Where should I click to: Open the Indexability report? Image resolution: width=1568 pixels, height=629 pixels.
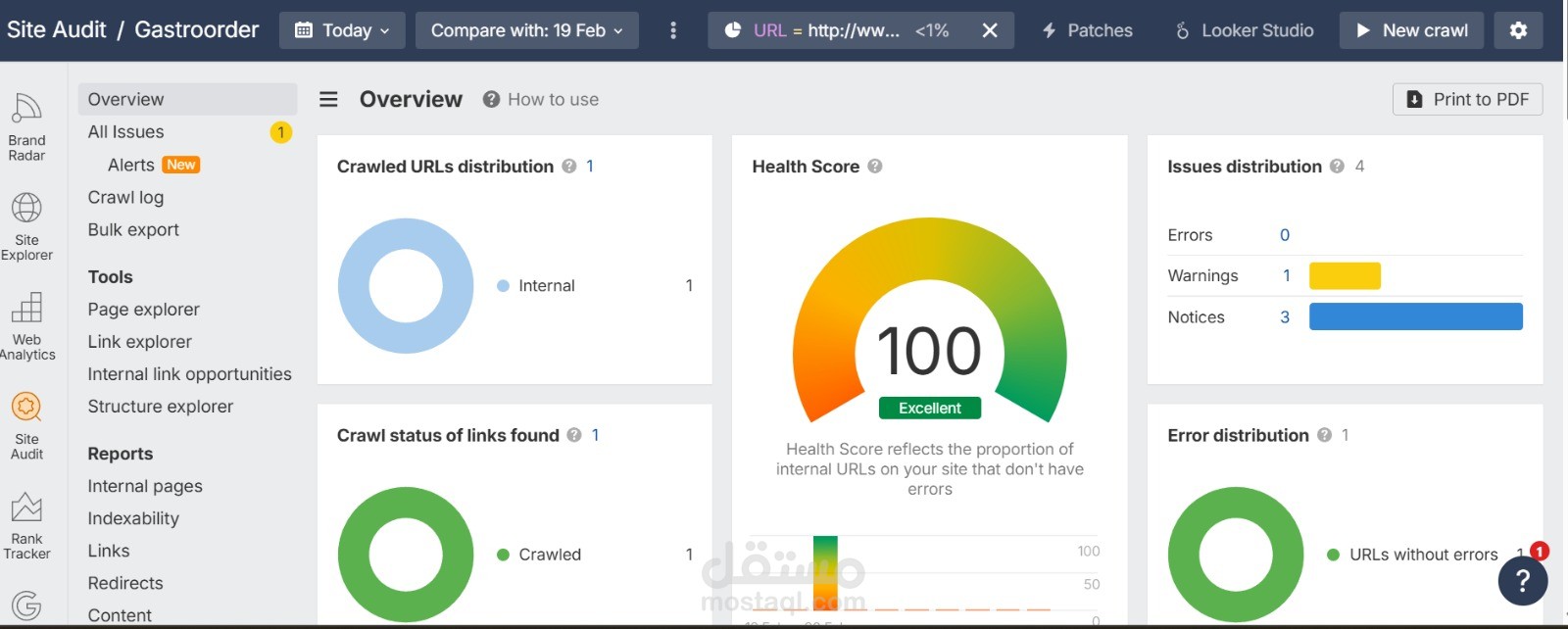133,518
